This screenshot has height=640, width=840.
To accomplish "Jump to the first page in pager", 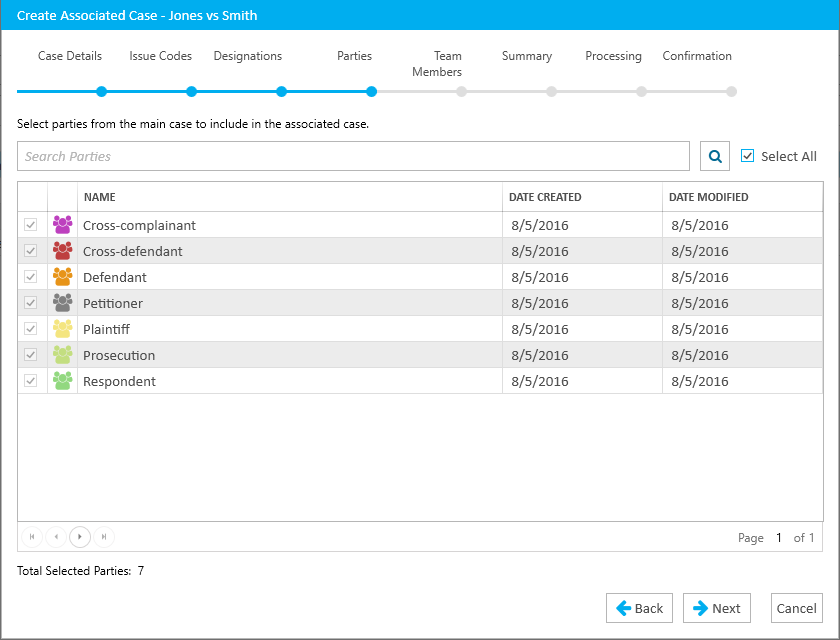I will (32, 537).
